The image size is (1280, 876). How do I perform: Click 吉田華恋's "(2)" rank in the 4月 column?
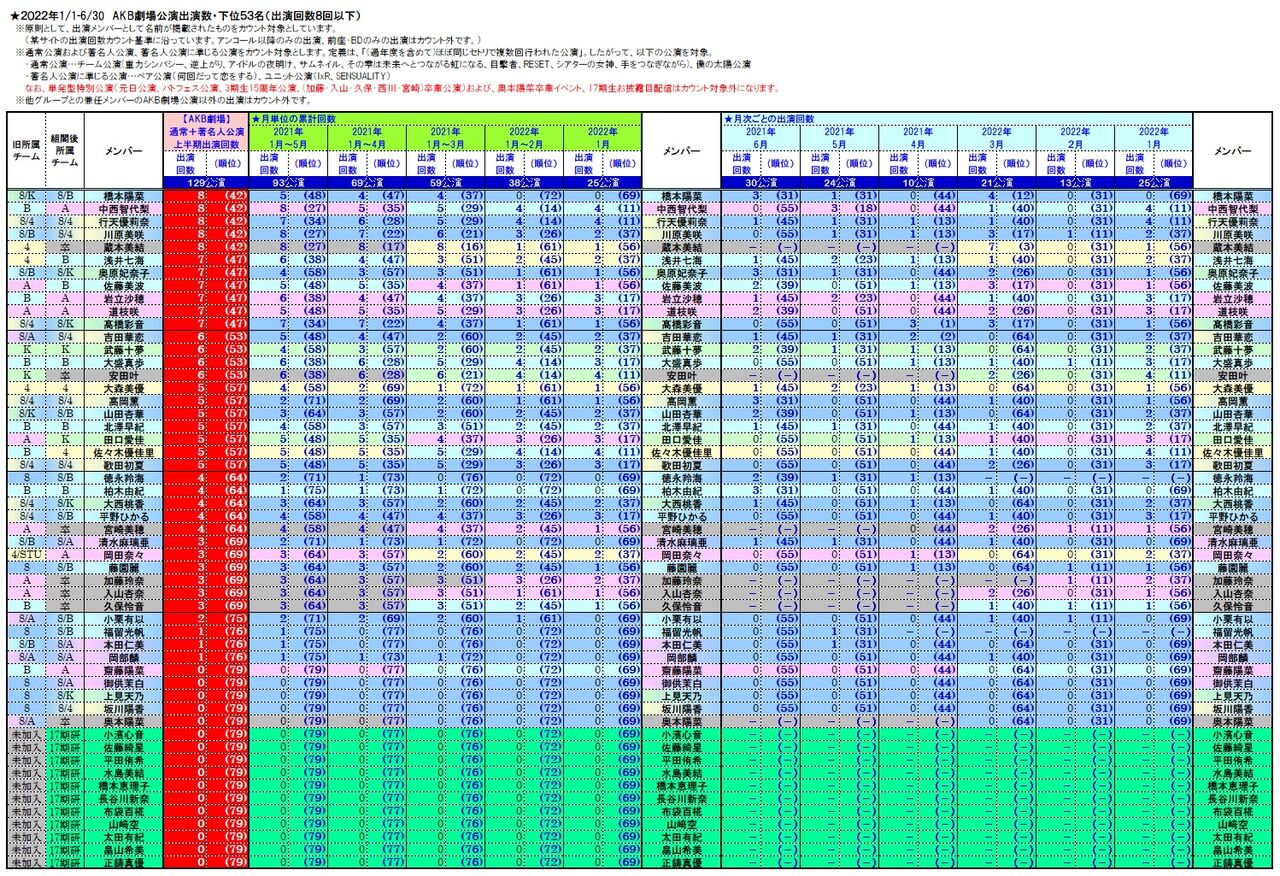(939, 337)
